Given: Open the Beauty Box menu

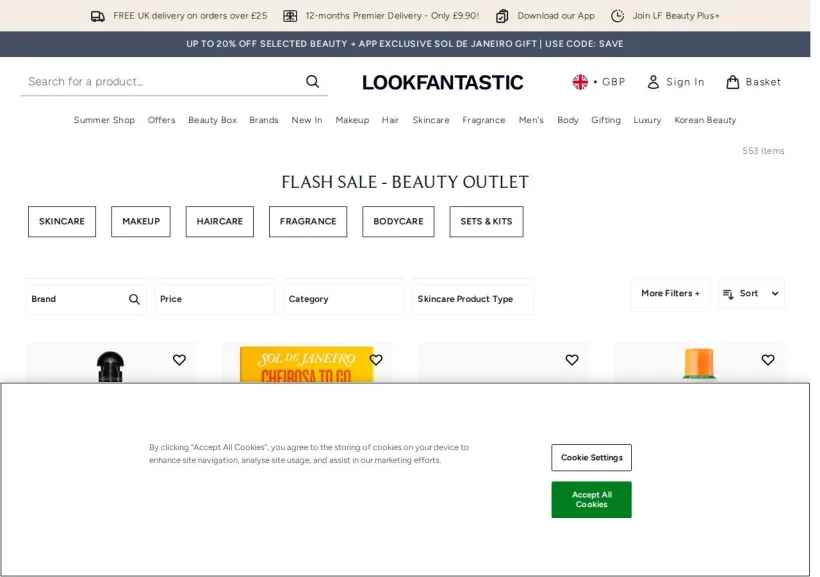Looking at the screenshot, I should (212, 120).
